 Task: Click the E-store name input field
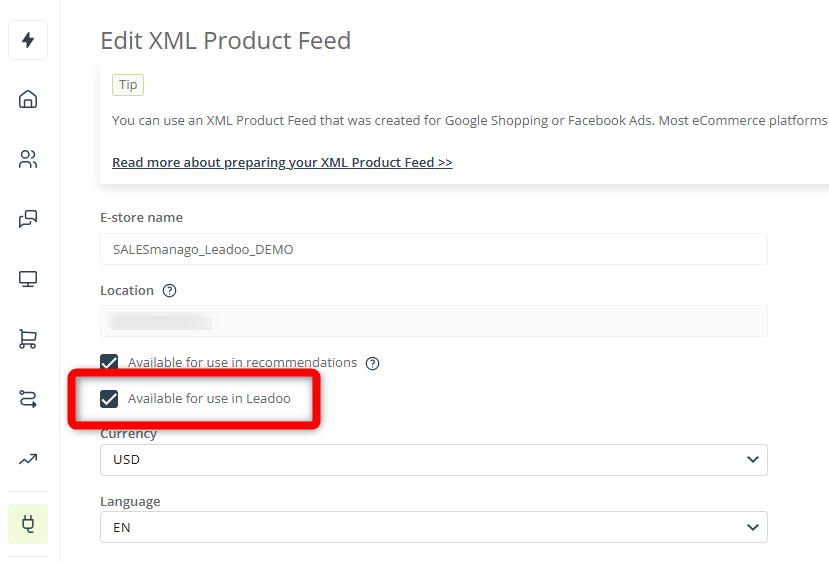tap(434, 249)
